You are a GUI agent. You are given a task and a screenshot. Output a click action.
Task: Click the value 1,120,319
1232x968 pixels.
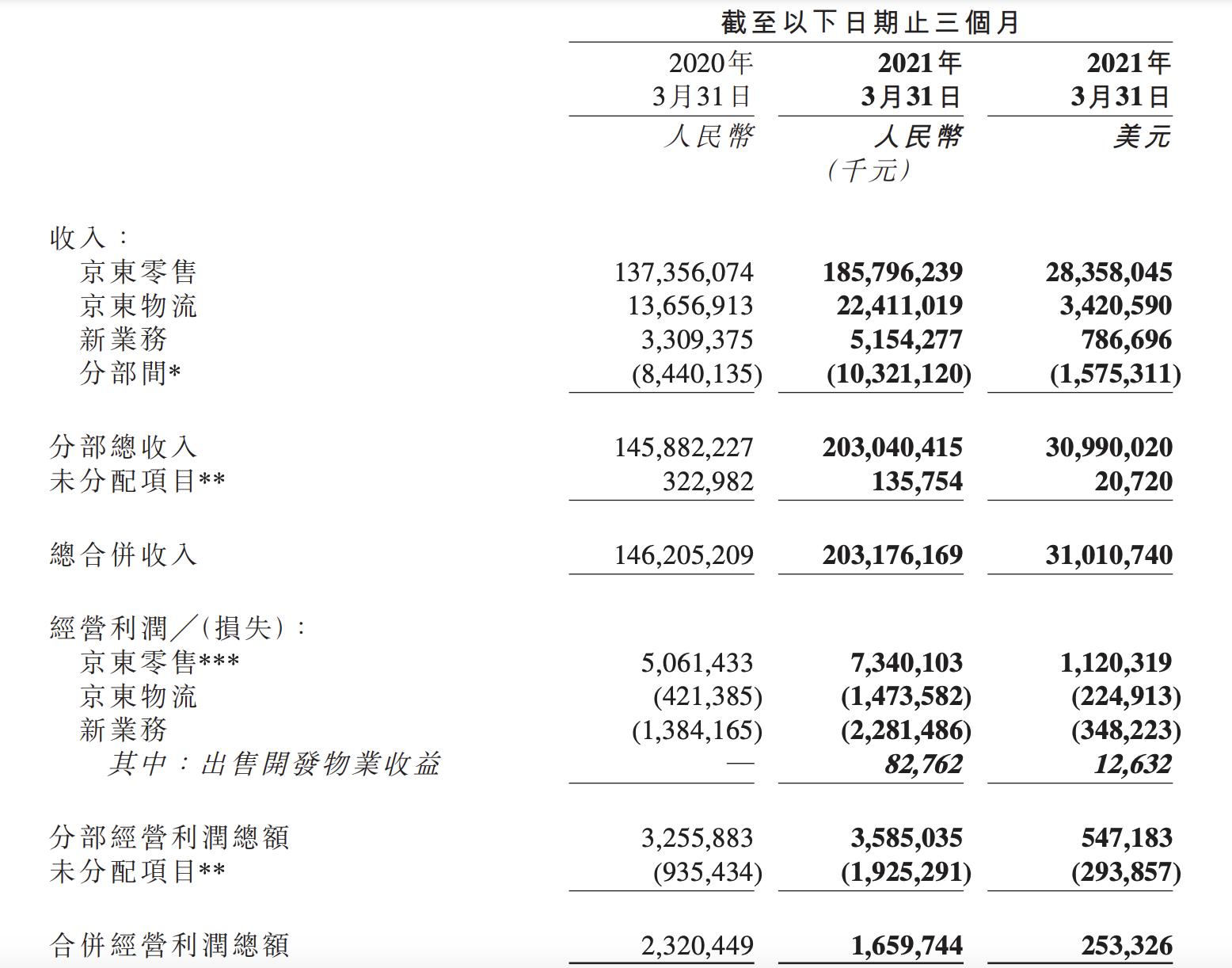[1116, 663]
